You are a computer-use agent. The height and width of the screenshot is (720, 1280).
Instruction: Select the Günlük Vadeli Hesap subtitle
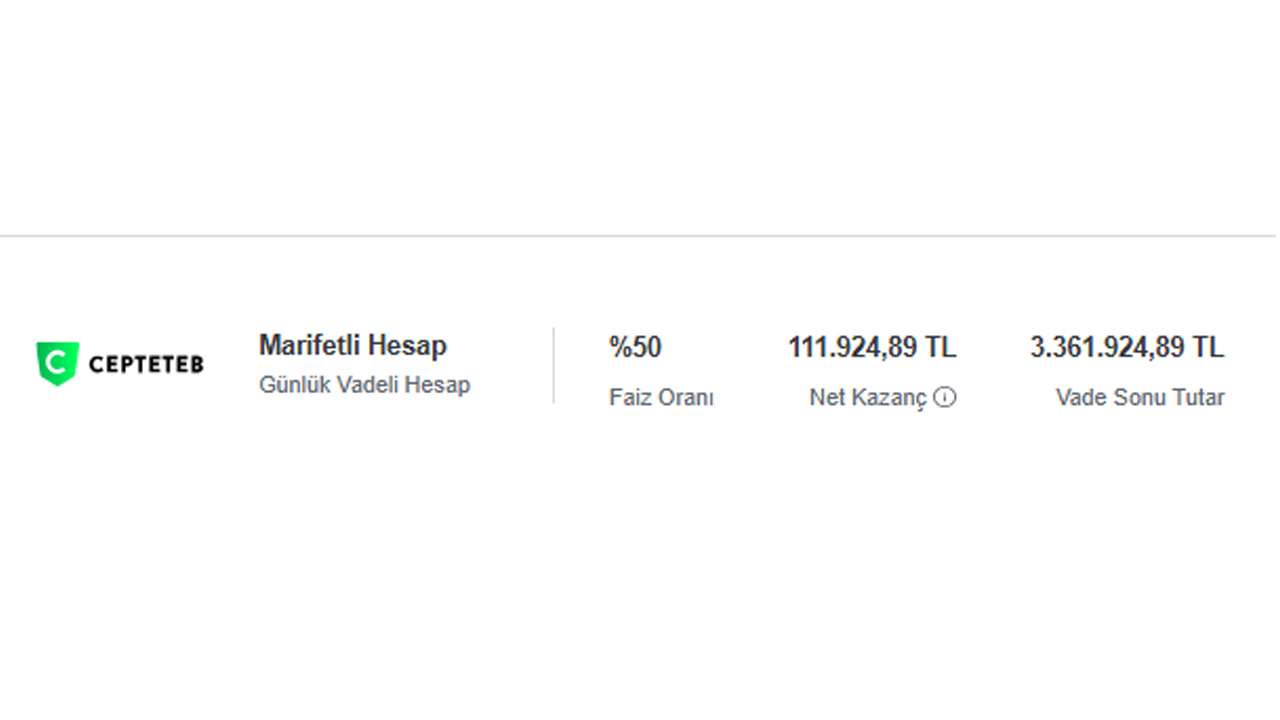point(364,384)
